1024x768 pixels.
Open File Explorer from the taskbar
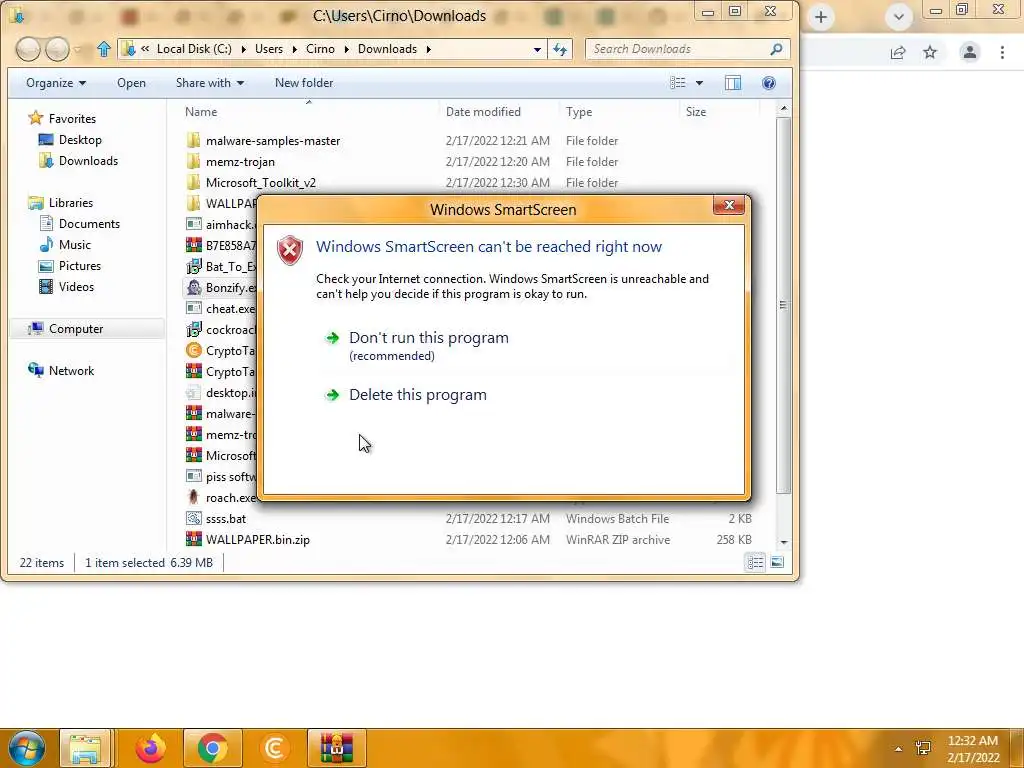(x=85, y=748)
